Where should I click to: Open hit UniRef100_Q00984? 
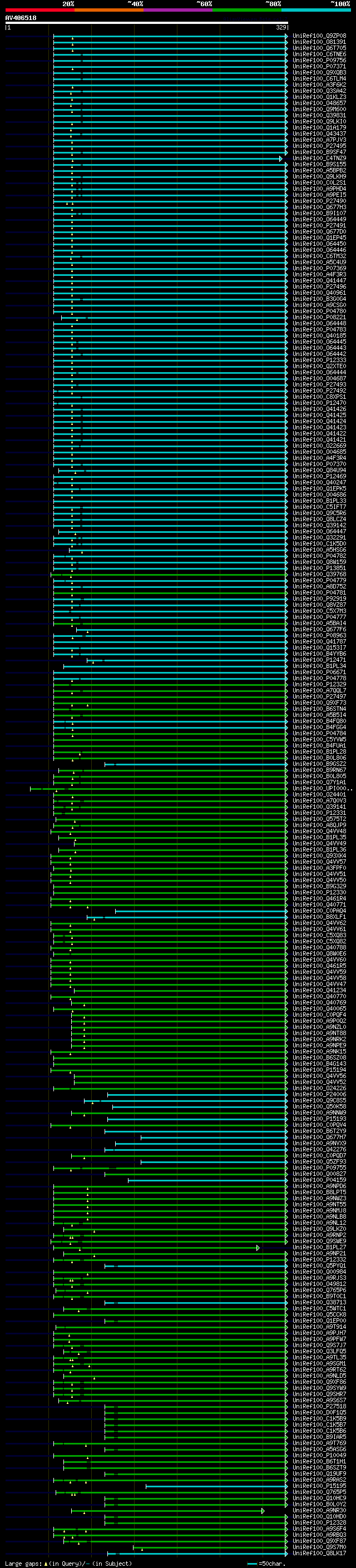coord(319,1272)
